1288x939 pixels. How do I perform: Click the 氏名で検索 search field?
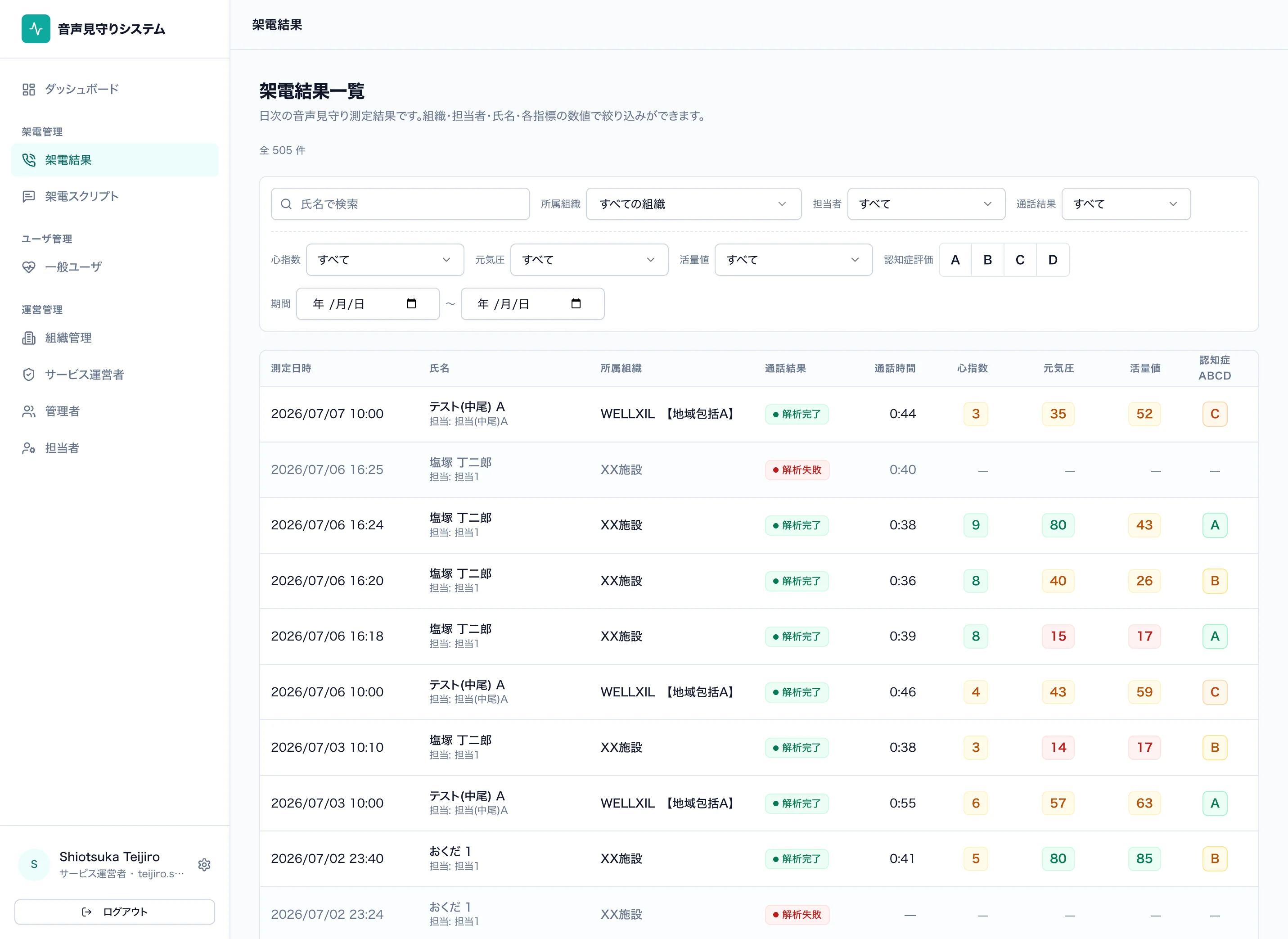(401, 204)
